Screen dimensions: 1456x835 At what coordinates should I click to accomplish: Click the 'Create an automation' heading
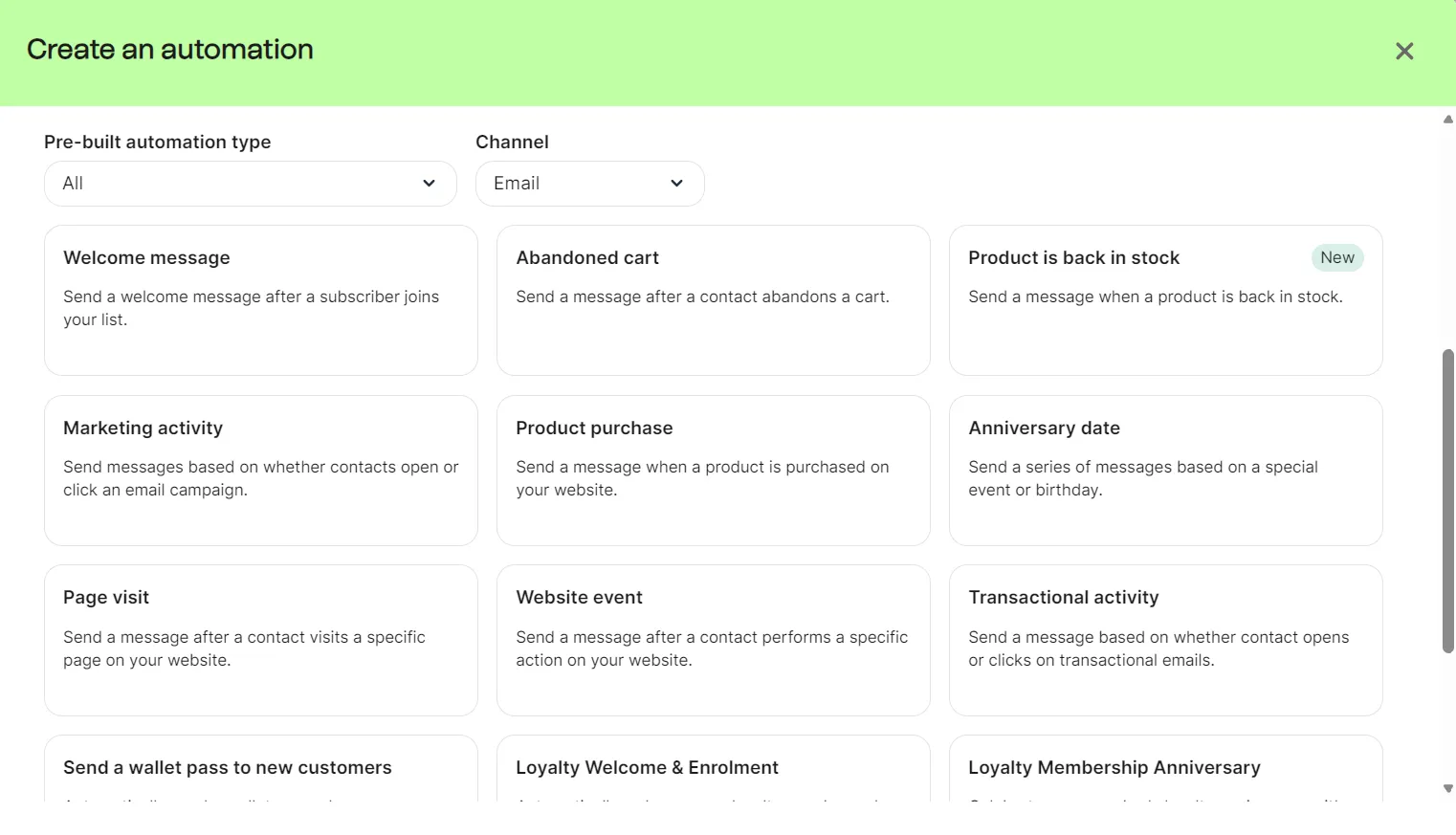[x=170, y=50]
